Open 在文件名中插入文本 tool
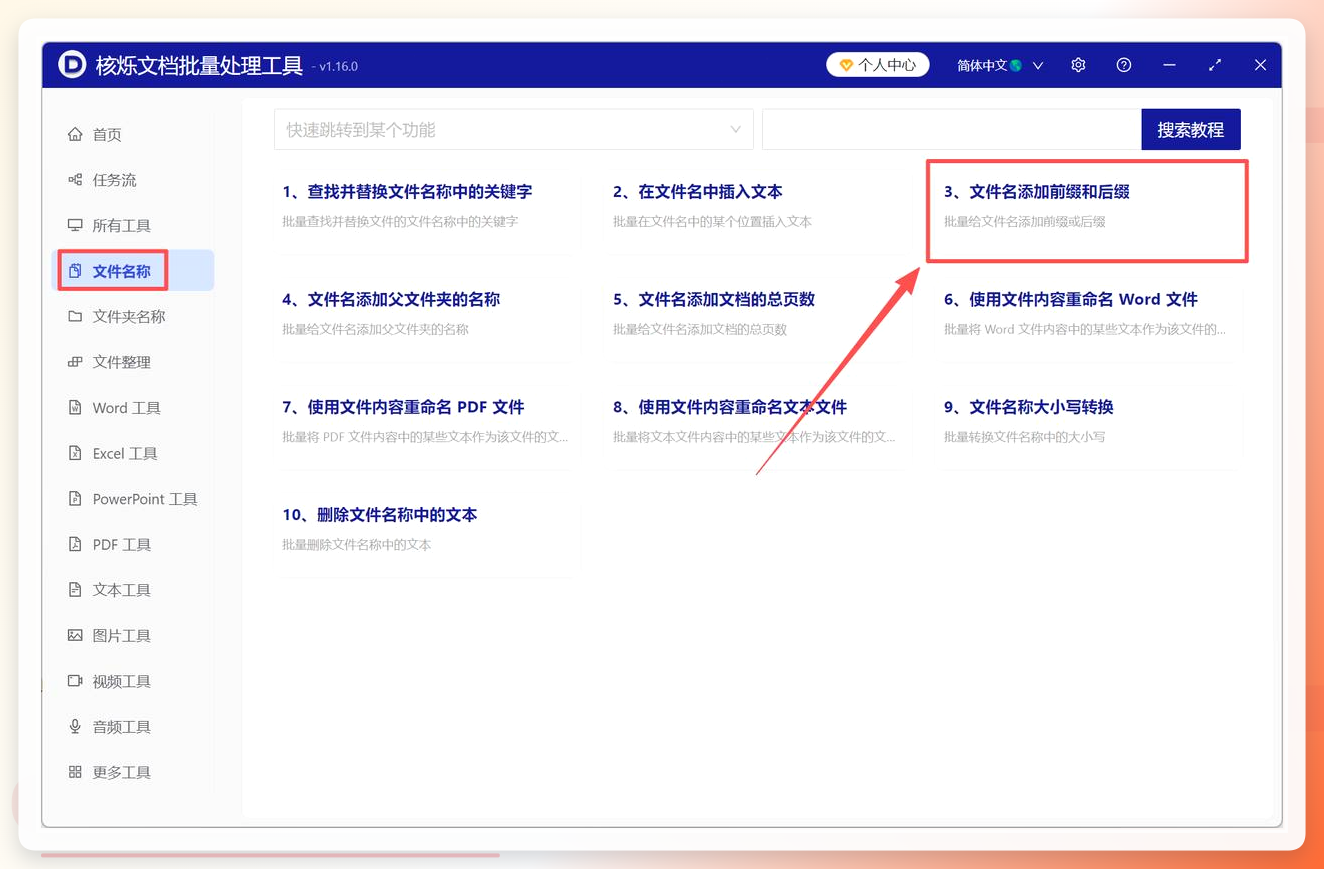Viewport: 1324px width, 869px height. (698, 191)
